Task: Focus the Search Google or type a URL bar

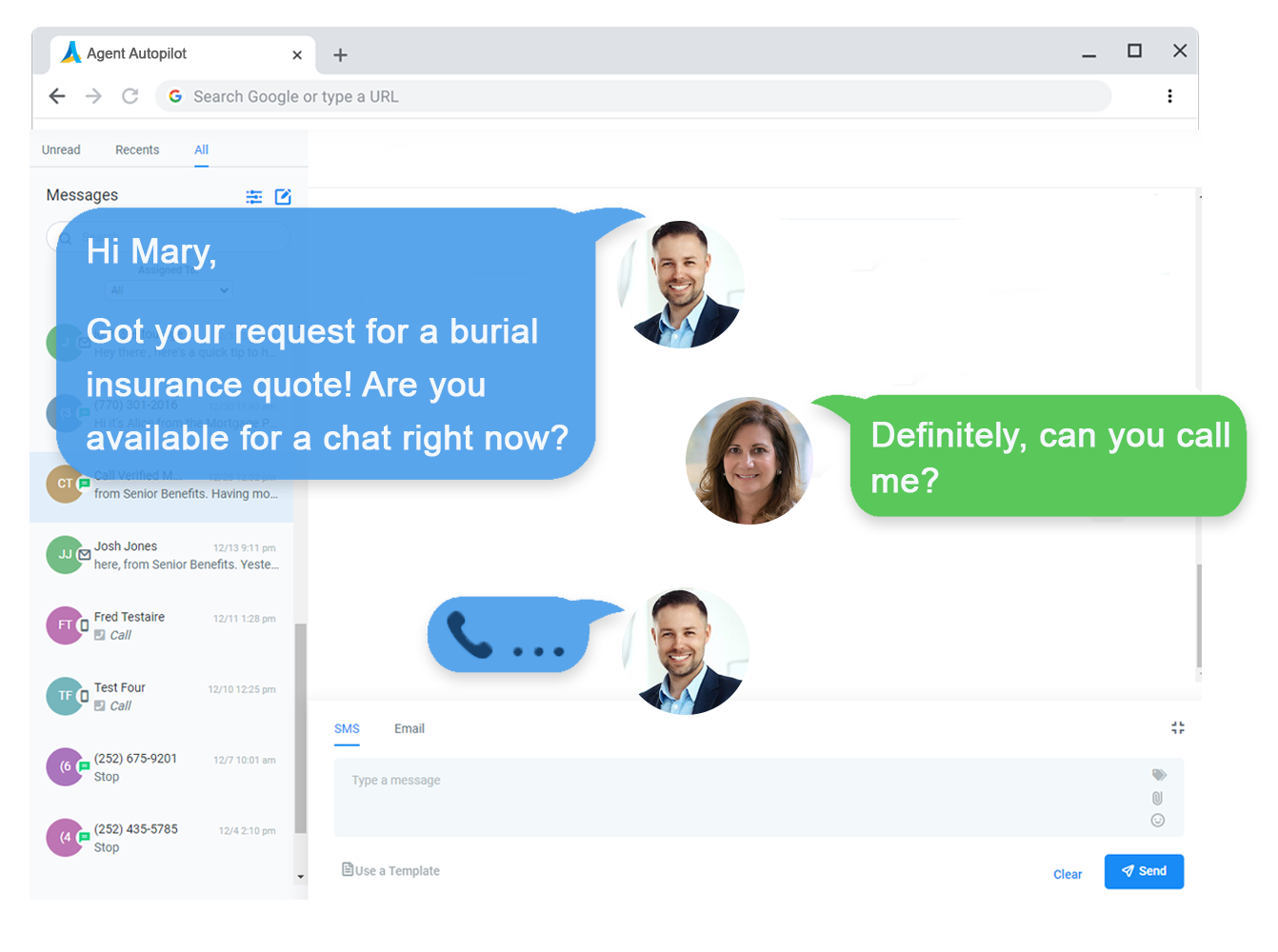Action: [633, 96]
